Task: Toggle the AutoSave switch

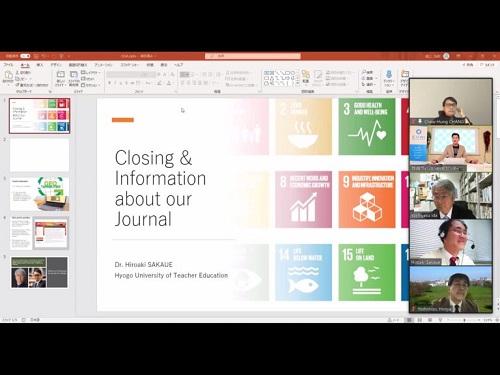Action: [x=25, y=56]
